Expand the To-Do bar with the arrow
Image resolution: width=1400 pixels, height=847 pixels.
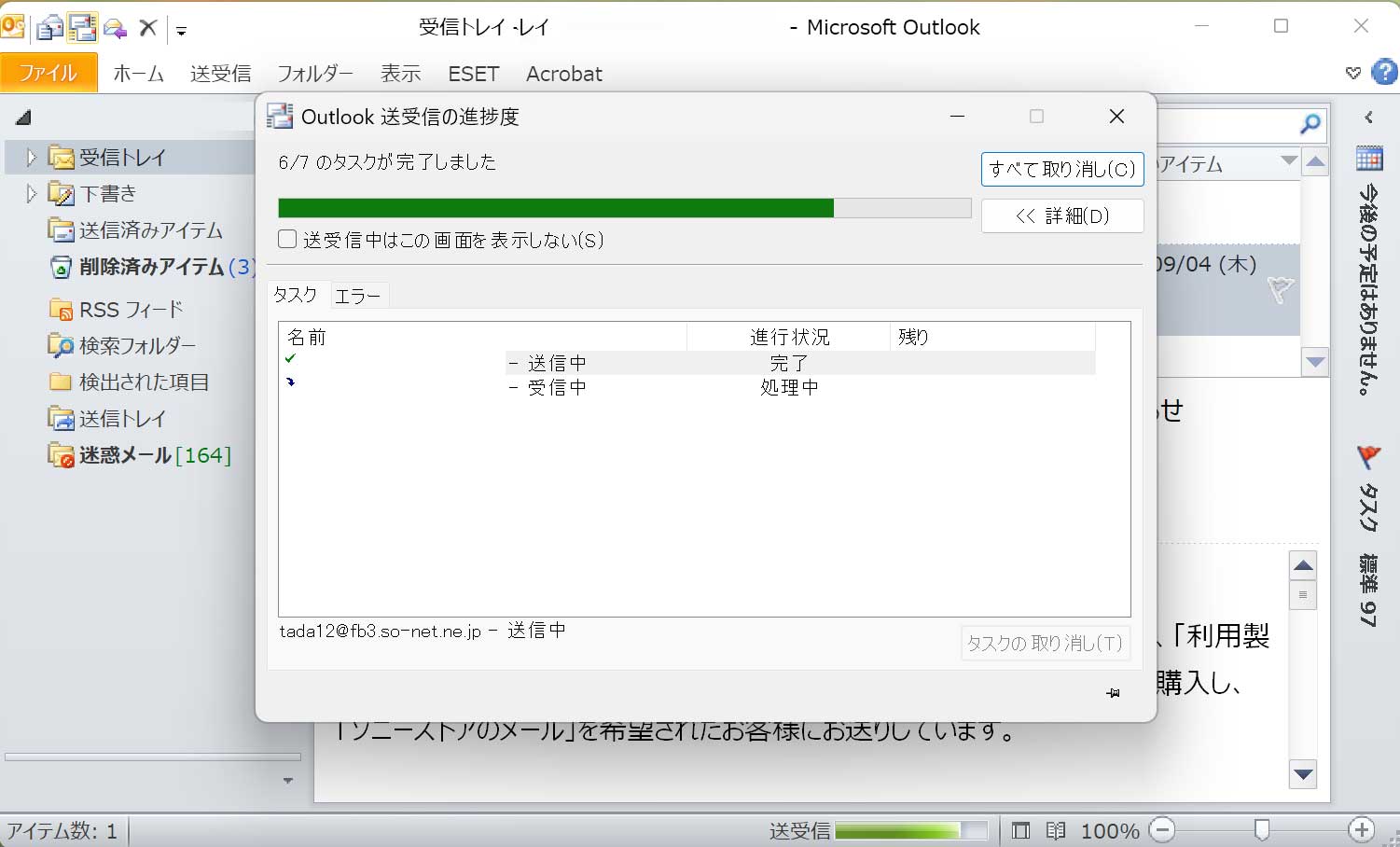(1369, 118)
